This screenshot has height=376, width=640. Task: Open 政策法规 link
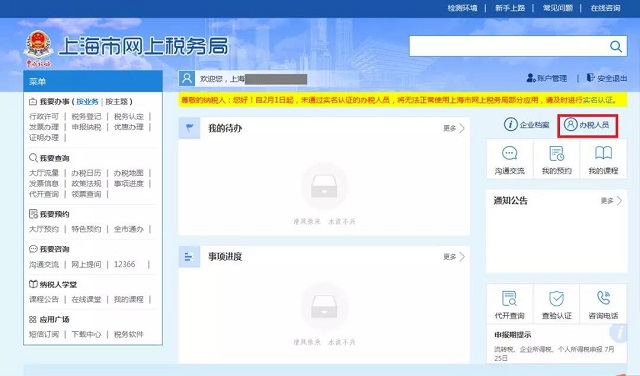pos(86,184)
